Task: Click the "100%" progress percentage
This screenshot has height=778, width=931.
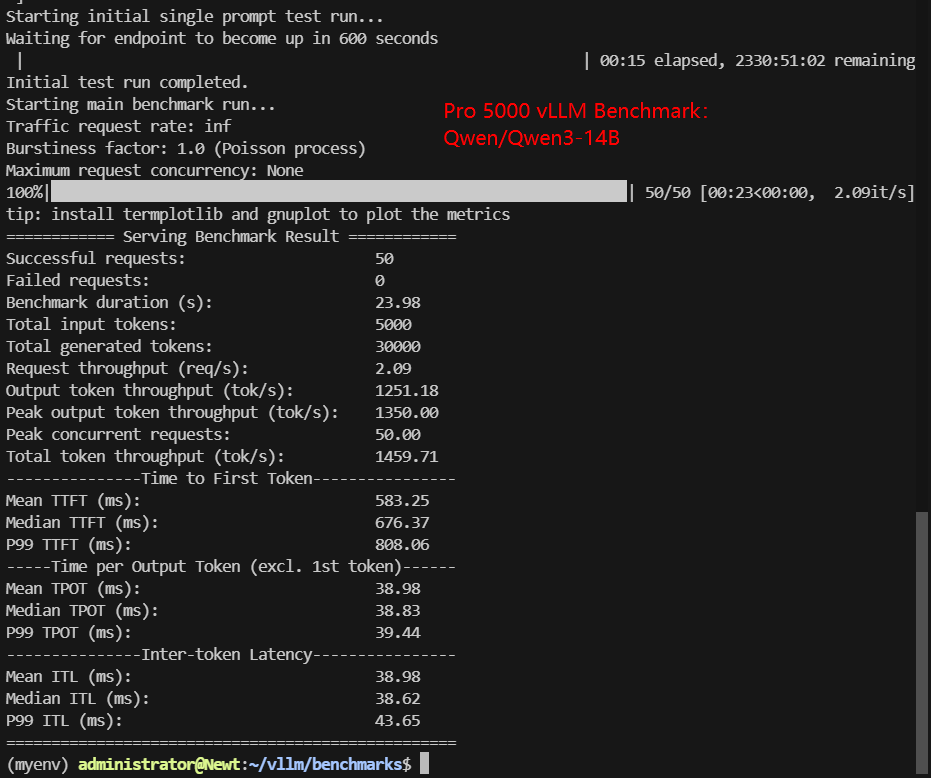Action: point(24,192)
